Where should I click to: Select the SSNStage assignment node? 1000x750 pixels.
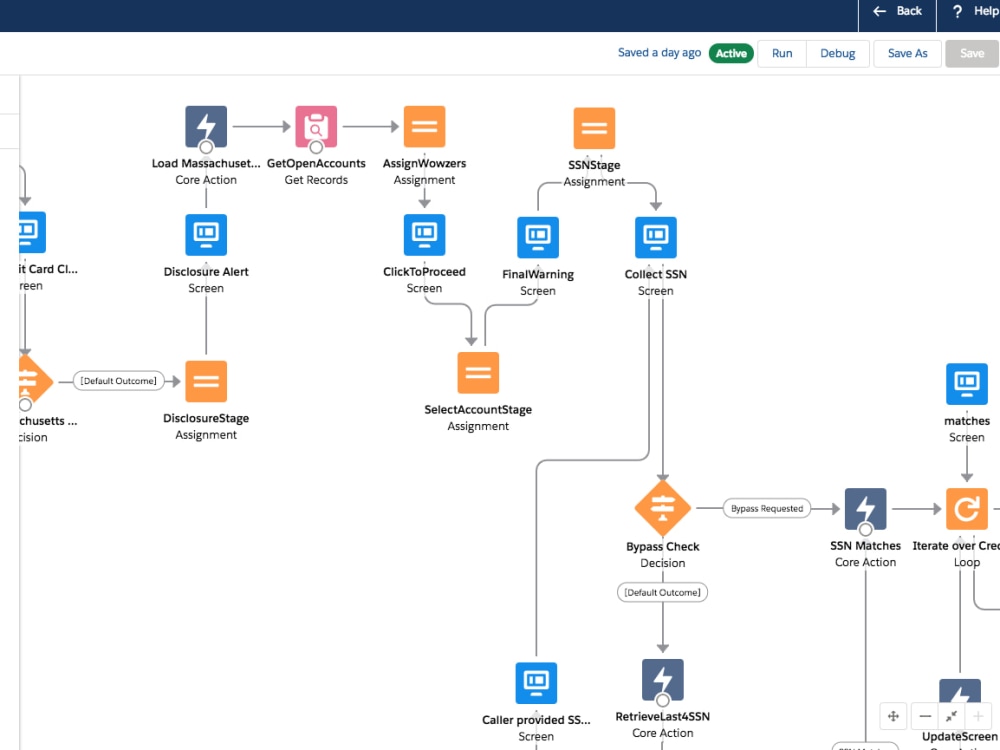(x=594, y=127)
